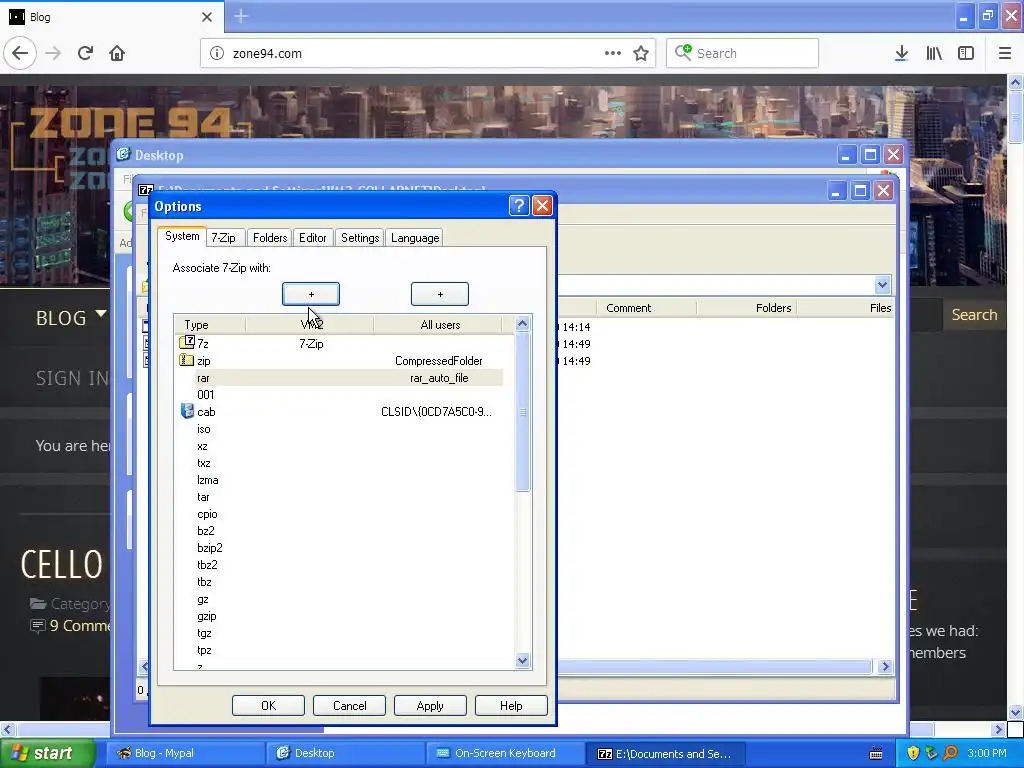Screen dimensions: 1024x768
Task: Switch to Blog - Mypal taskbar item
Action: [x=184, y=753]
